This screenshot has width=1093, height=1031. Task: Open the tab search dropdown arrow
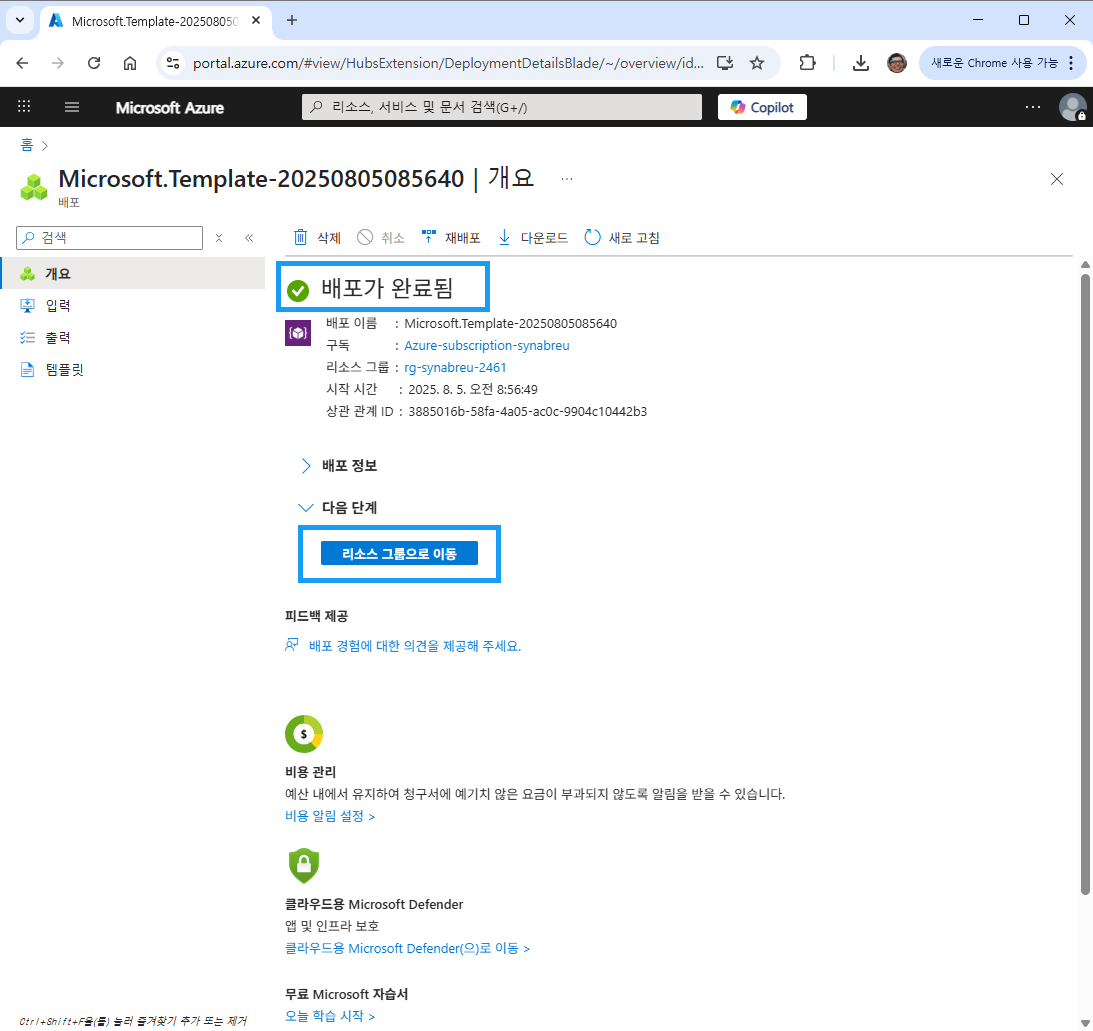point(20,20)
